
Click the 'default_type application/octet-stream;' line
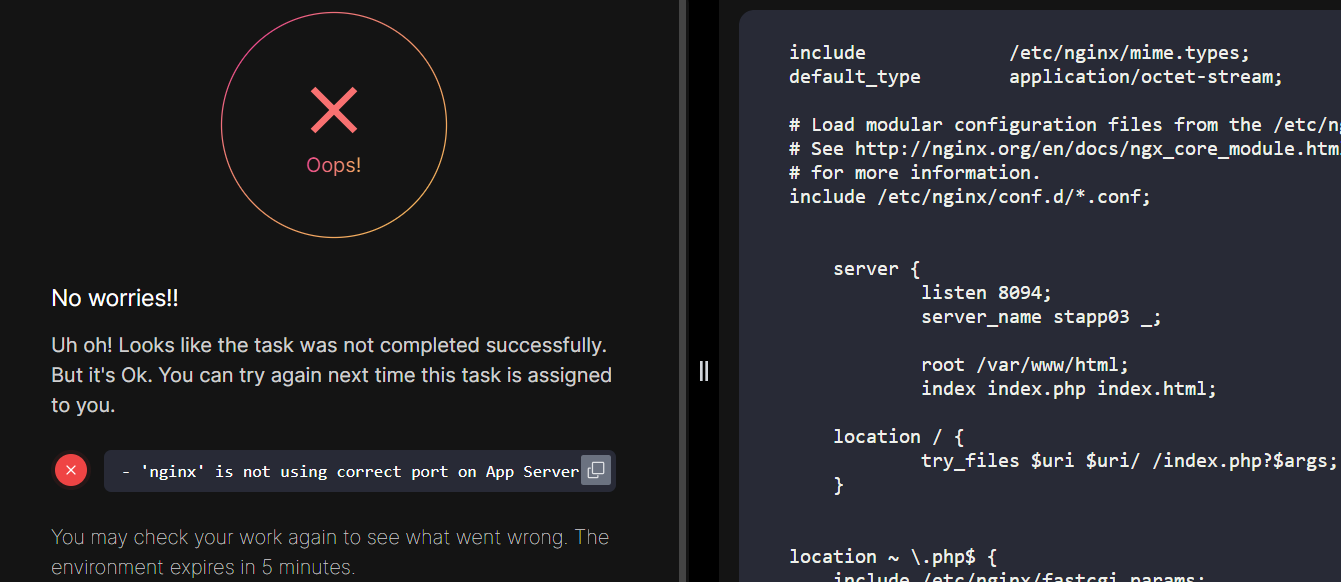1035,77
